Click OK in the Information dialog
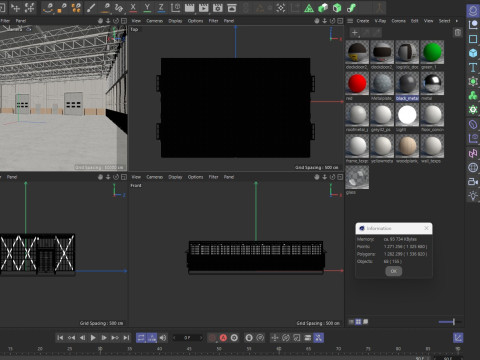480x360 pixels. click(394, 271)
